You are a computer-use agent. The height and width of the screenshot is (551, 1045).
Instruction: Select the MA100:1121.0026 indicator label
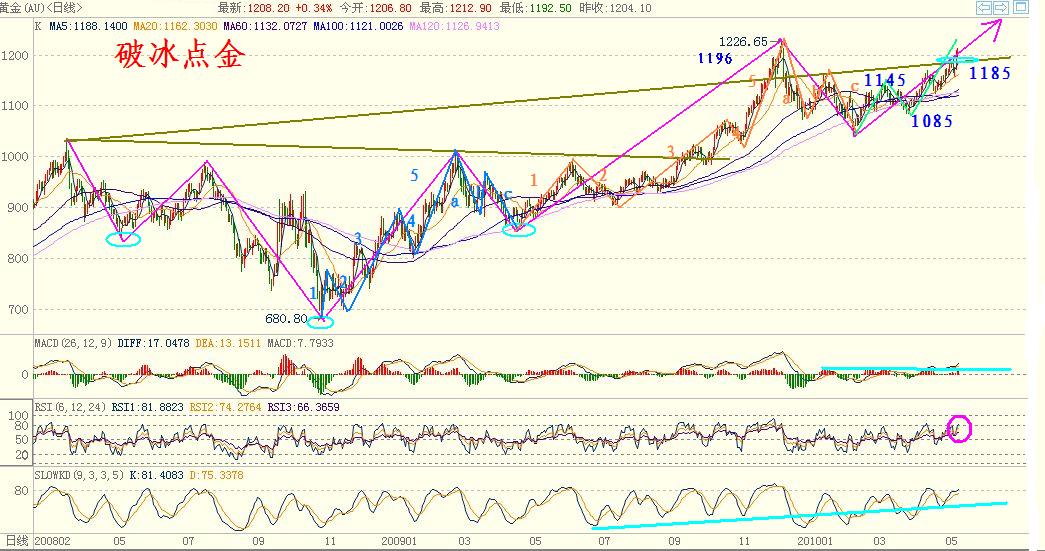click(x=358, y=27)
